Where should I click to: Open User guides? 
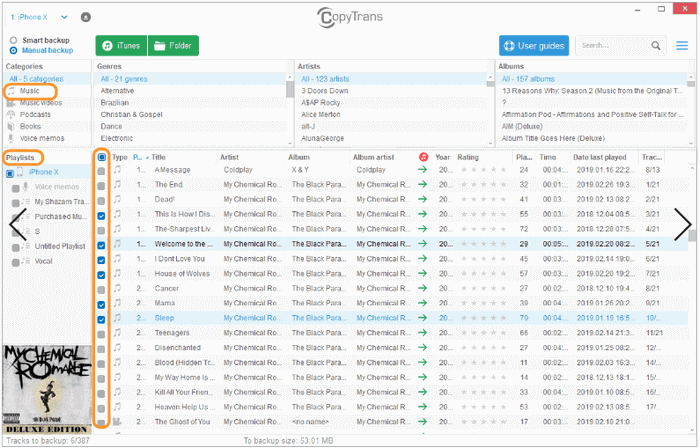tap(534, 46)
